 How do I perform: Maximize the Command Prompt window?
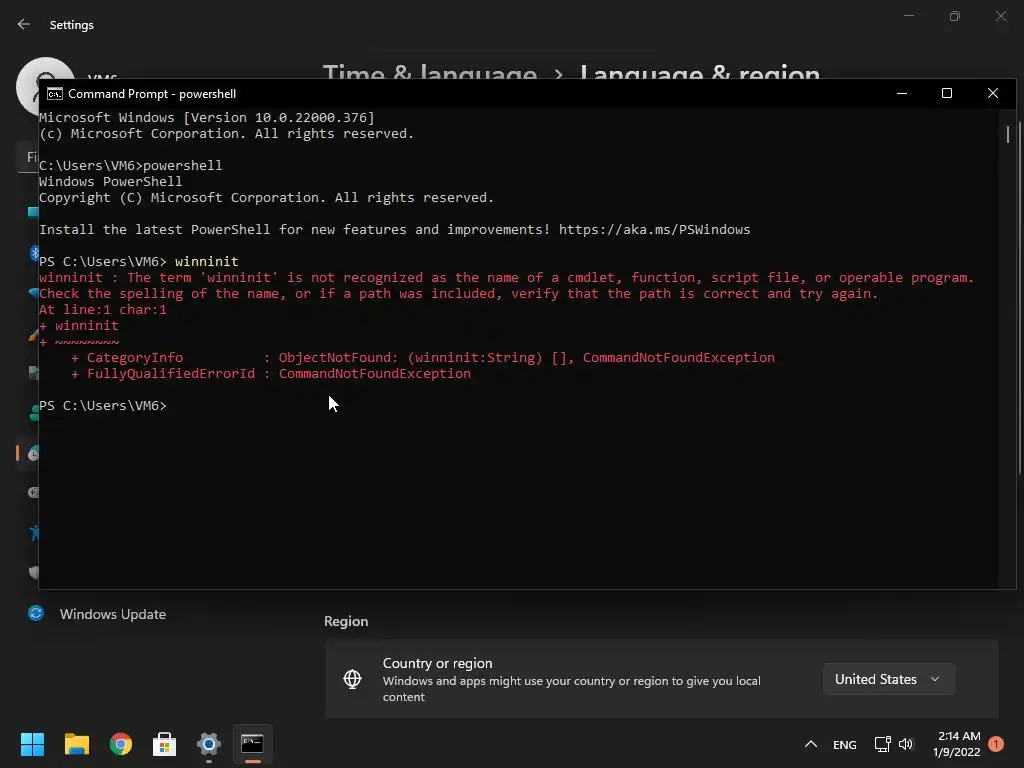tap(947, 93)
